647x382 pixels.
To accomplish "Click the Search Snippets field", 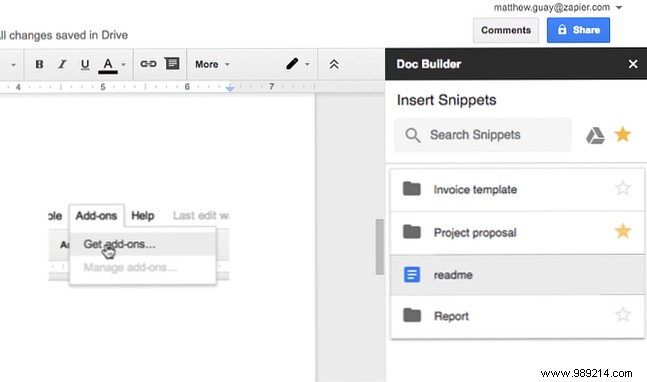I will click(483, 135).
